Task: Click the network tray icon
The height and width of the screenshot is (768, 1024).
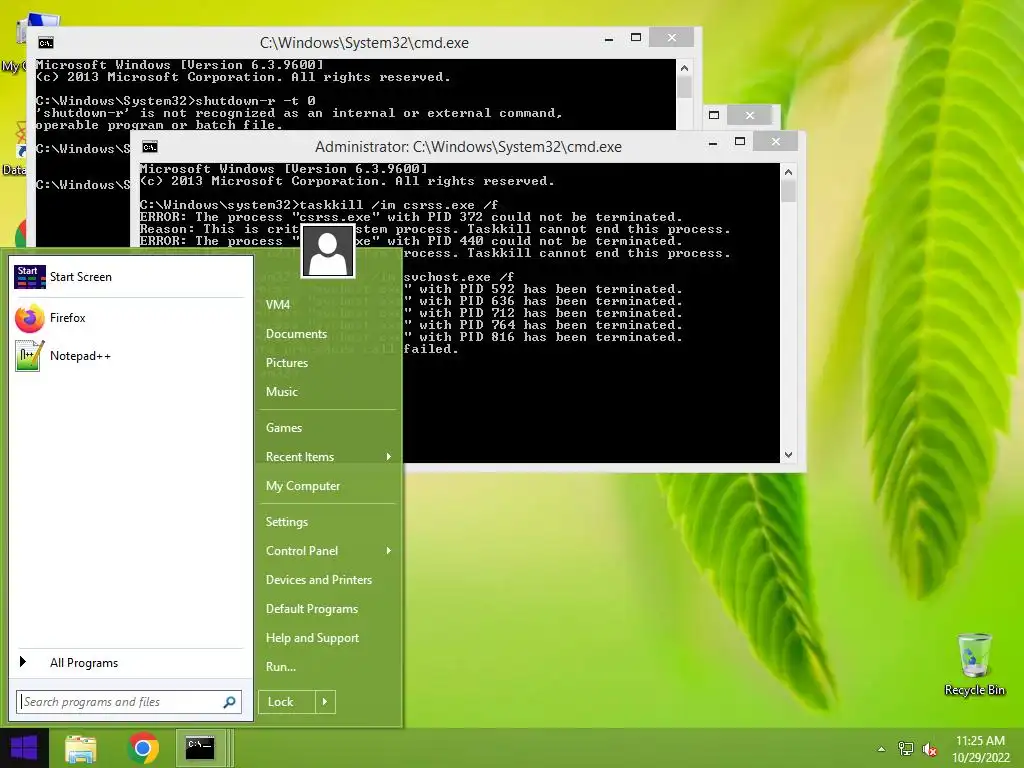Action: tap(906, 749)
